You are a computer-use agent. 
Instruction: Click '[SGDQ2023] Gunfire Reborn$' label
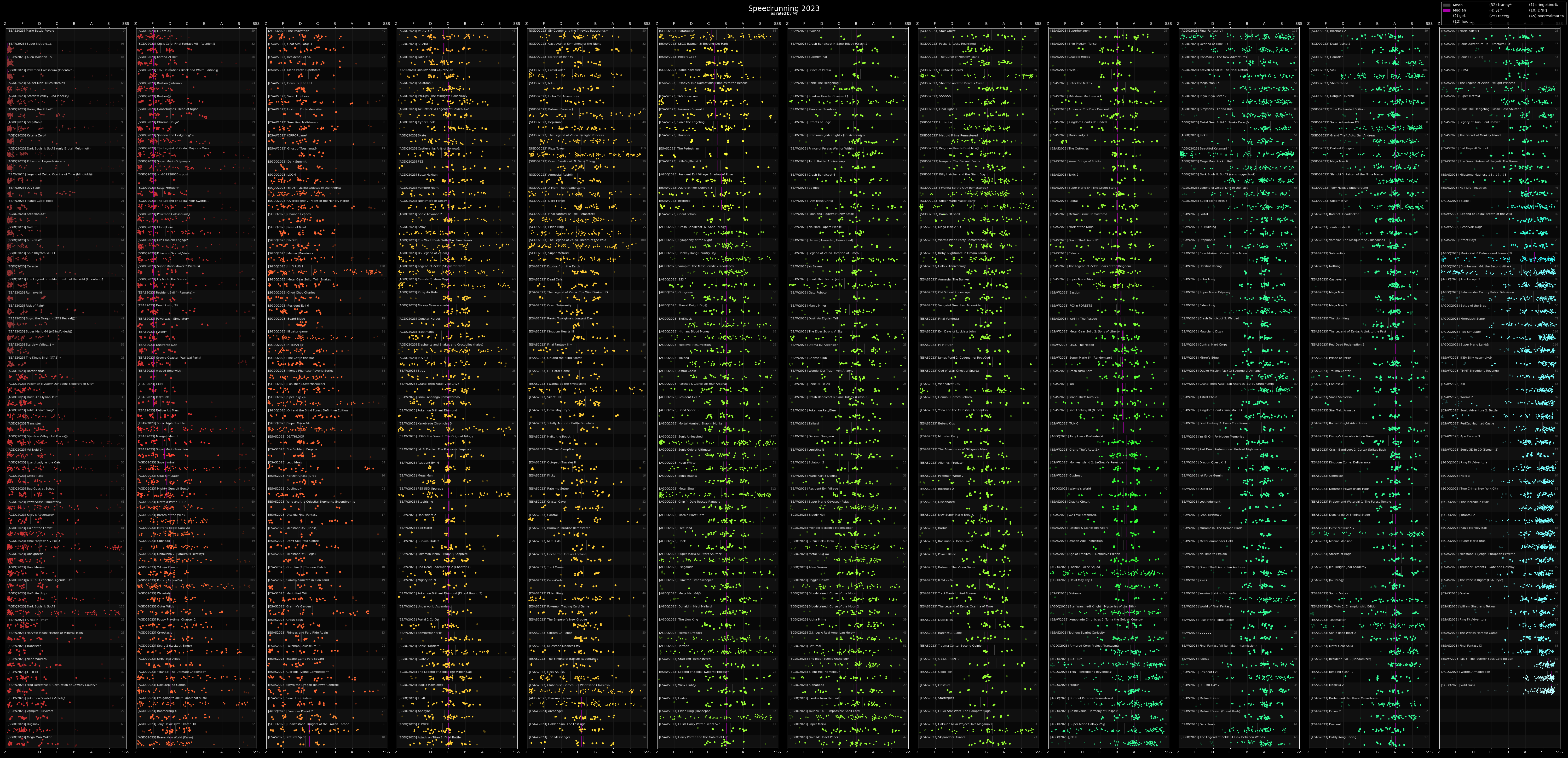[941, 70]
